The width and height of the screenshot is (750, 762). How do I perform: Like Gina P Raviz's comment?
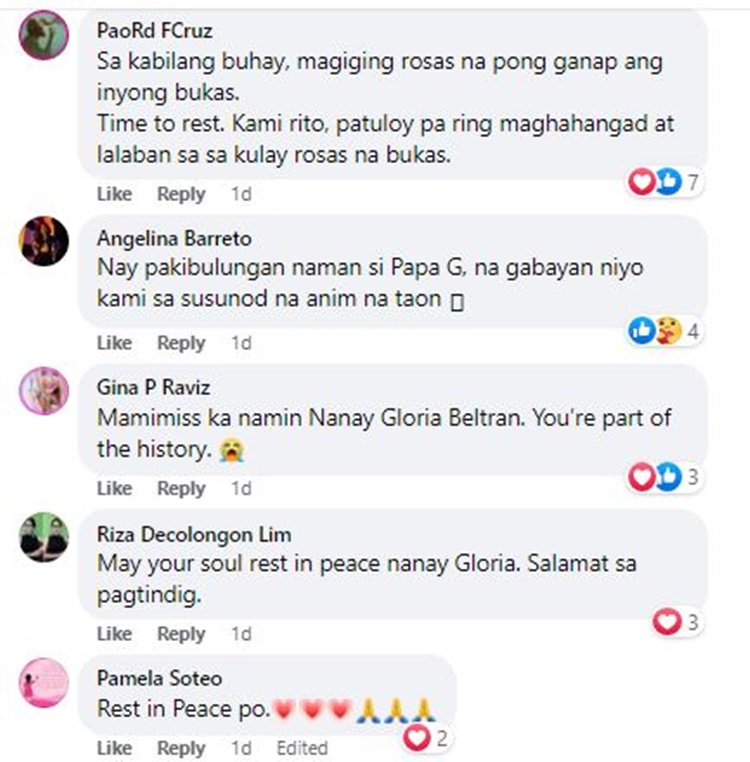tap(114, 488)
